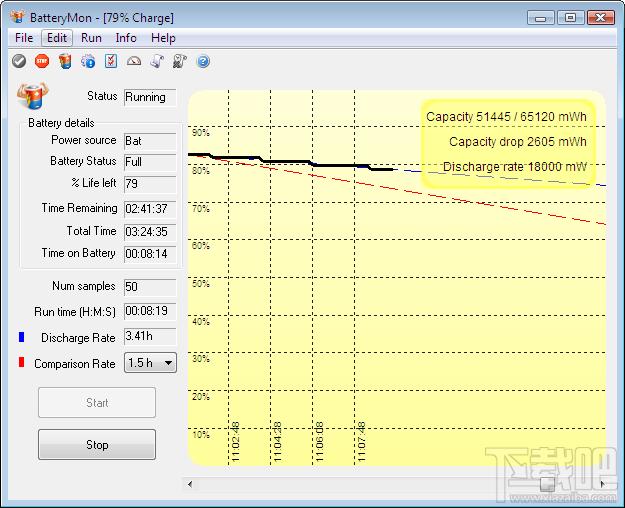Open the Edit menu
The image size is (625, 508).
(57, 38)
